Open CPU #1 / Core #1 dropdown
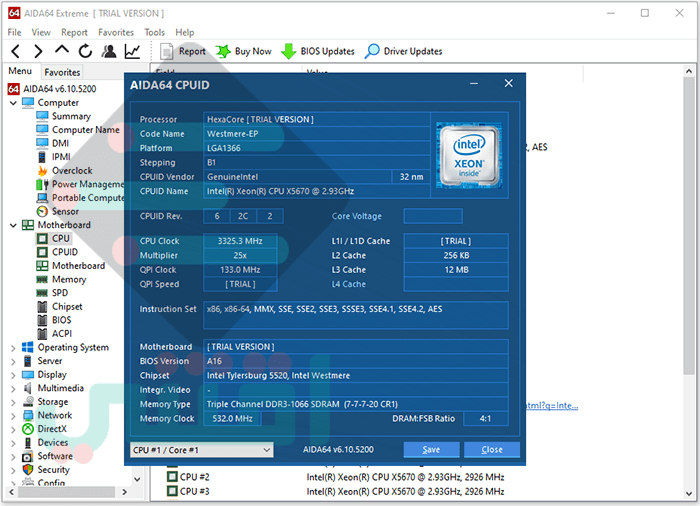Screen dimensions: 700x506 click(x=202, y=450)
